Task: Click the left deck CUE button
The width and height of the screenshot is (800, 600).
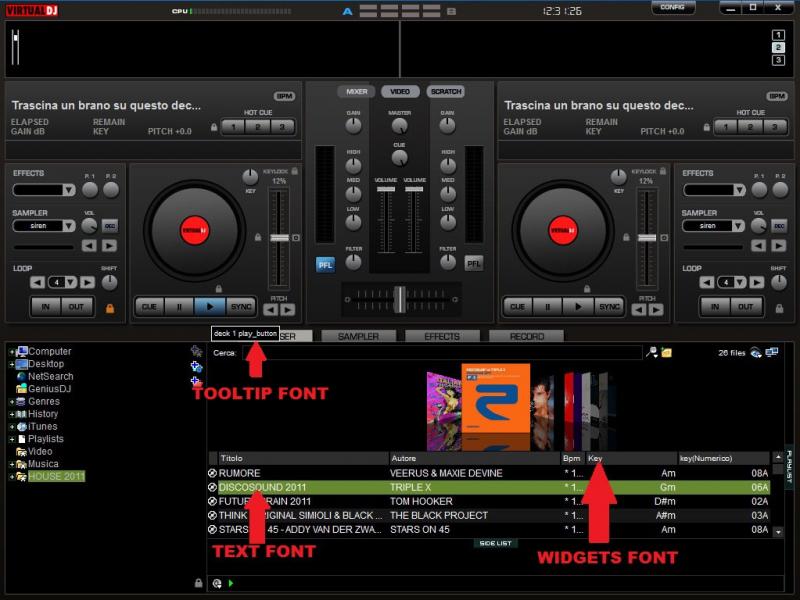Action: (x=149, y=307)
